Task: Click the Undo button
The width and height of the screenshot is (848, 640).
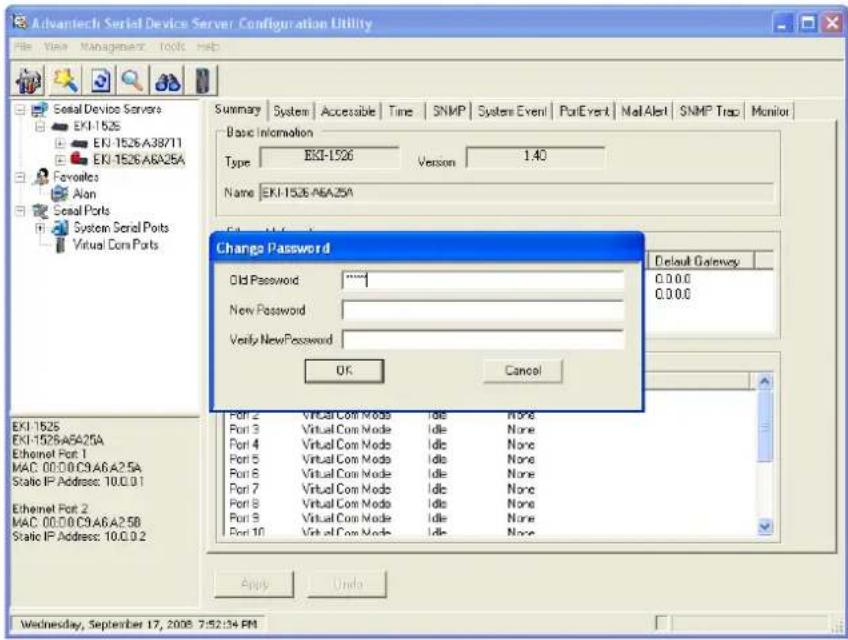Action: (x=348, y=584)
